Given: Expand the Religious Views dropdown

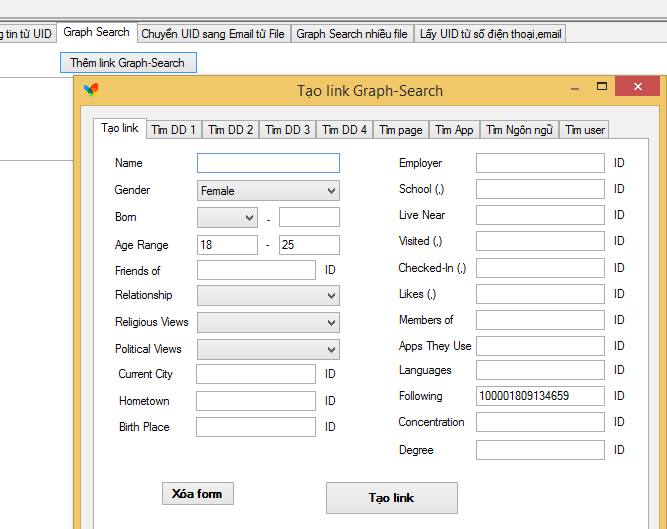Looking at the screenshot, I should pos(268,322).
